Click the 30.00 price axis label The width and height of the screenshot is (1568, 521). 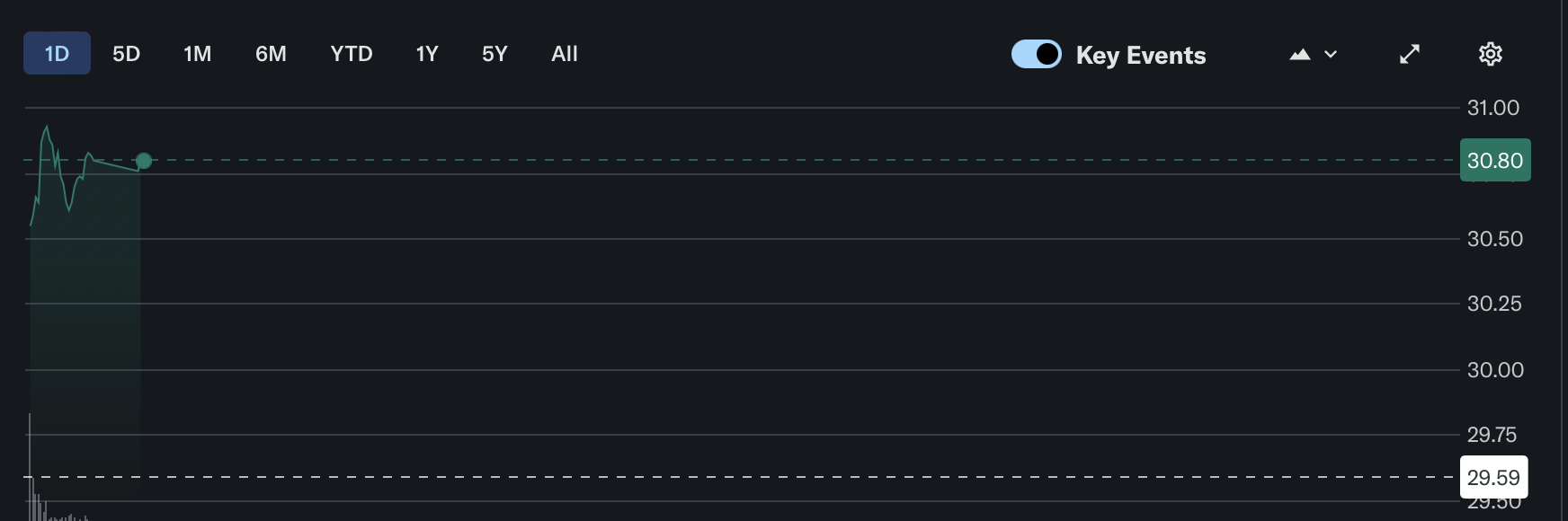point(1495,370)
